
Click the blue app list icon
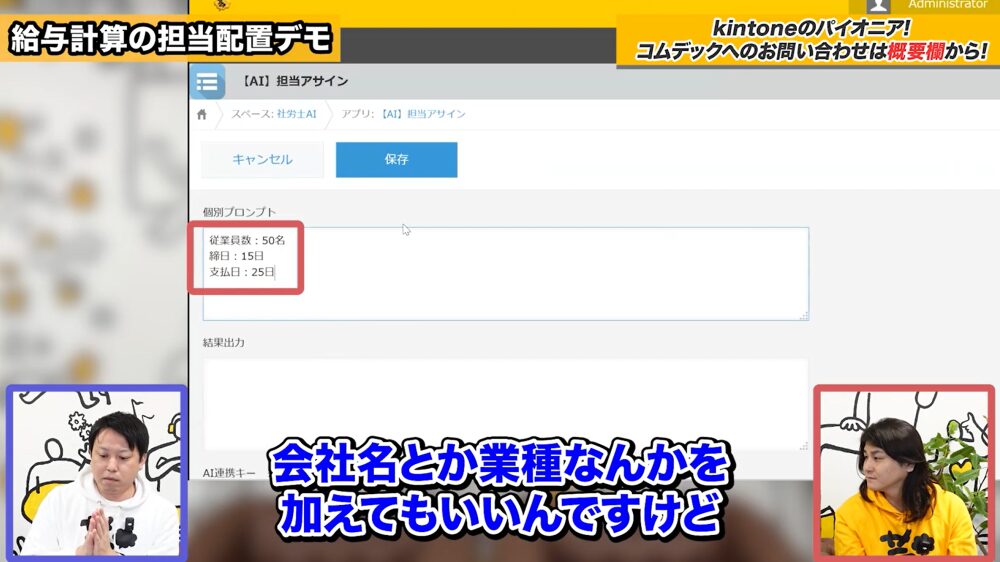[208, 82]
